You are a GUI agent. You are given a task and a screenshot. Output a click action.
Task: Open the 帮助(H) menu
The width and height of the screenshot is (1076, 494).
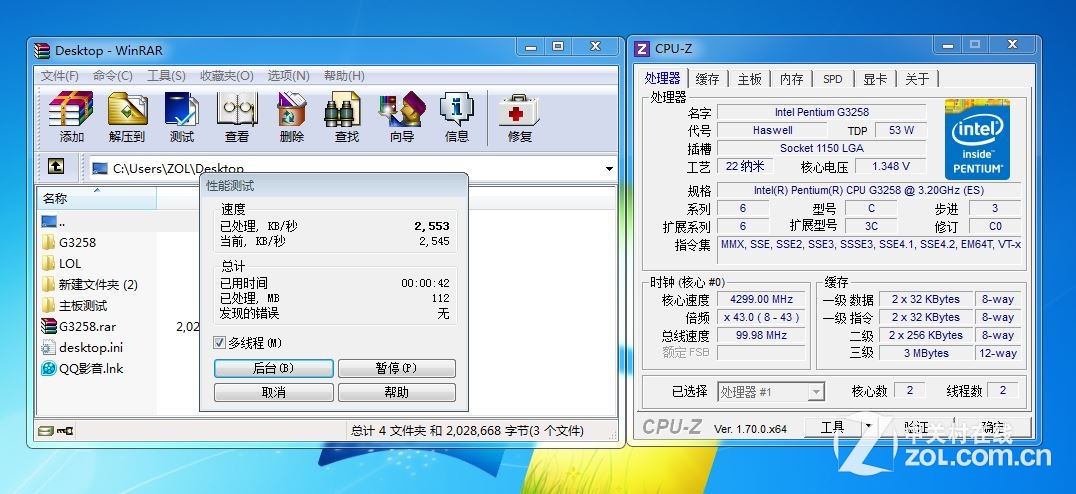point(344,75)
